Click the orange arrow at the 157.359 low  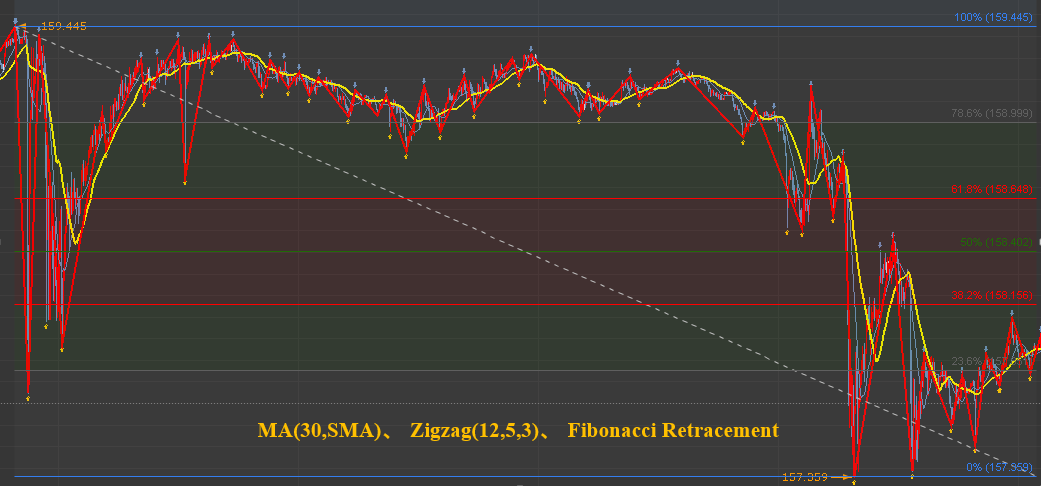841,477
